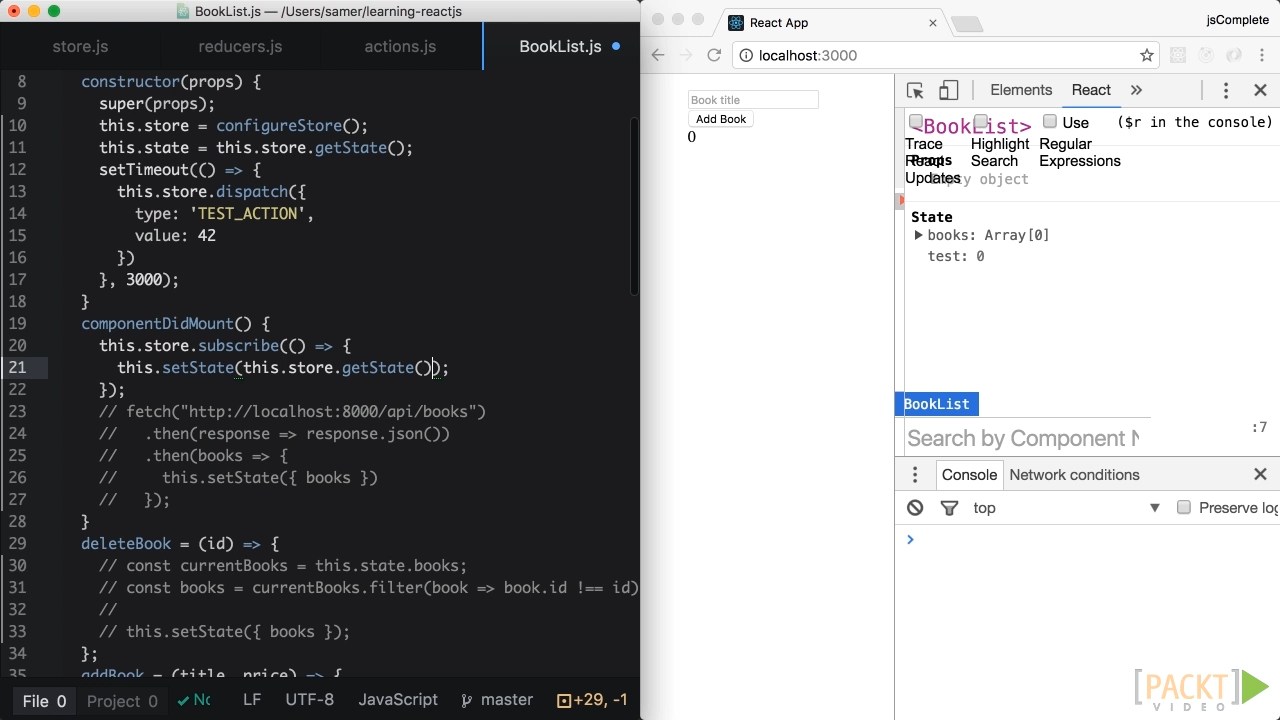This screenshot has width=1280, height=720.
Task: Open the store.js editor tab
Action: click(80, 47)
